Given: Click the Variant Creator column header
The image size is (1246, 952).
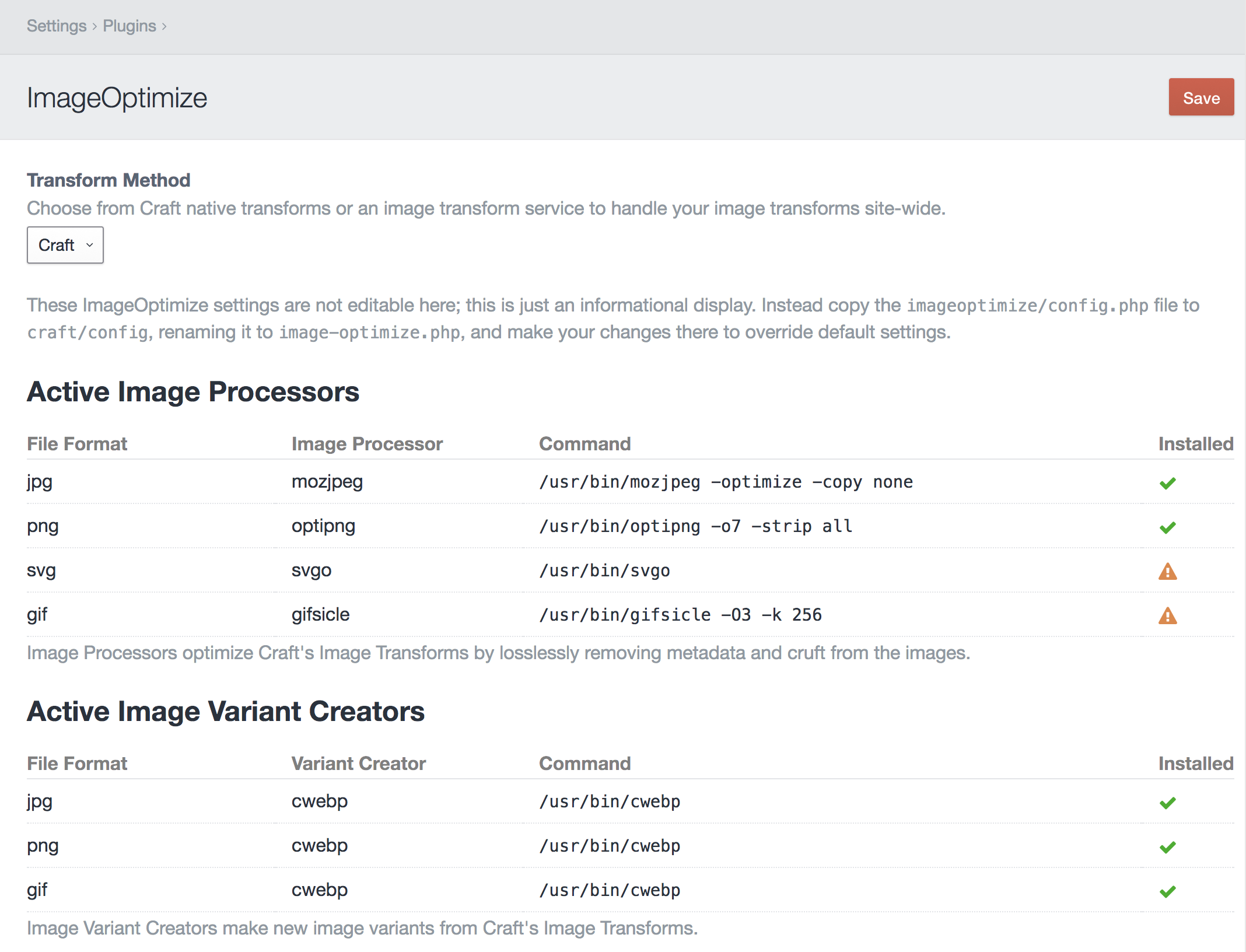Looking at the screenshot, I should pyautogui.click(x=358, y=764).
